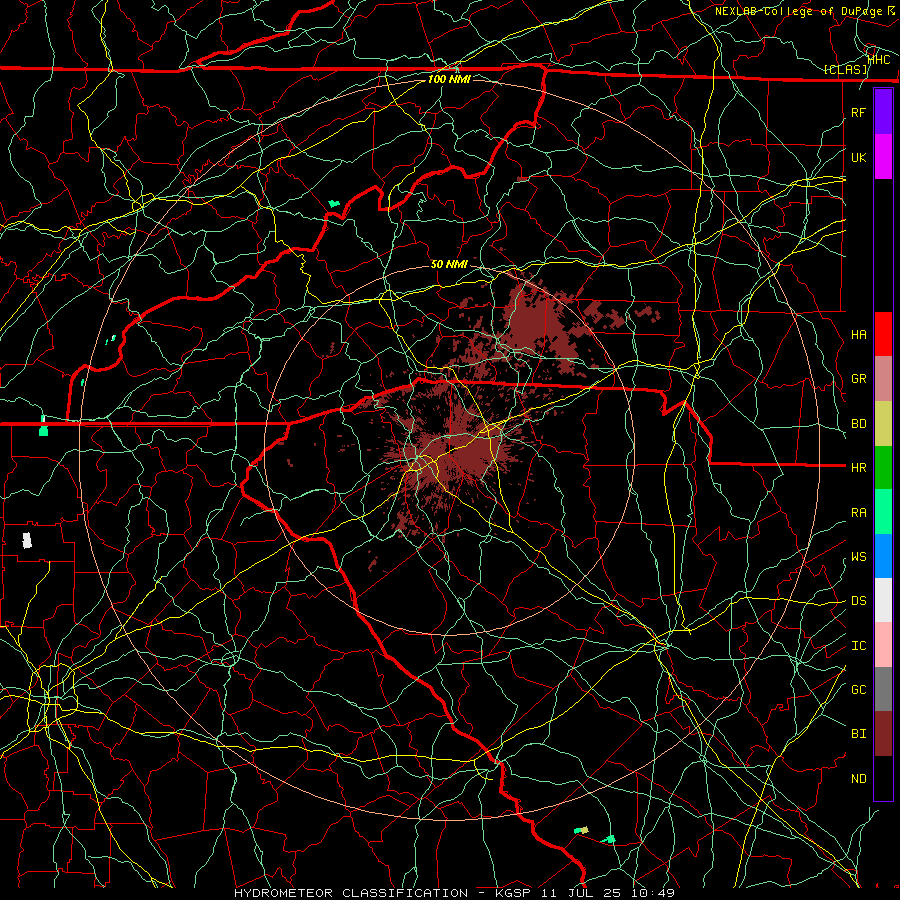
Task: Pick the RA light green legend swatch
Action: click(x=883, y=512)
